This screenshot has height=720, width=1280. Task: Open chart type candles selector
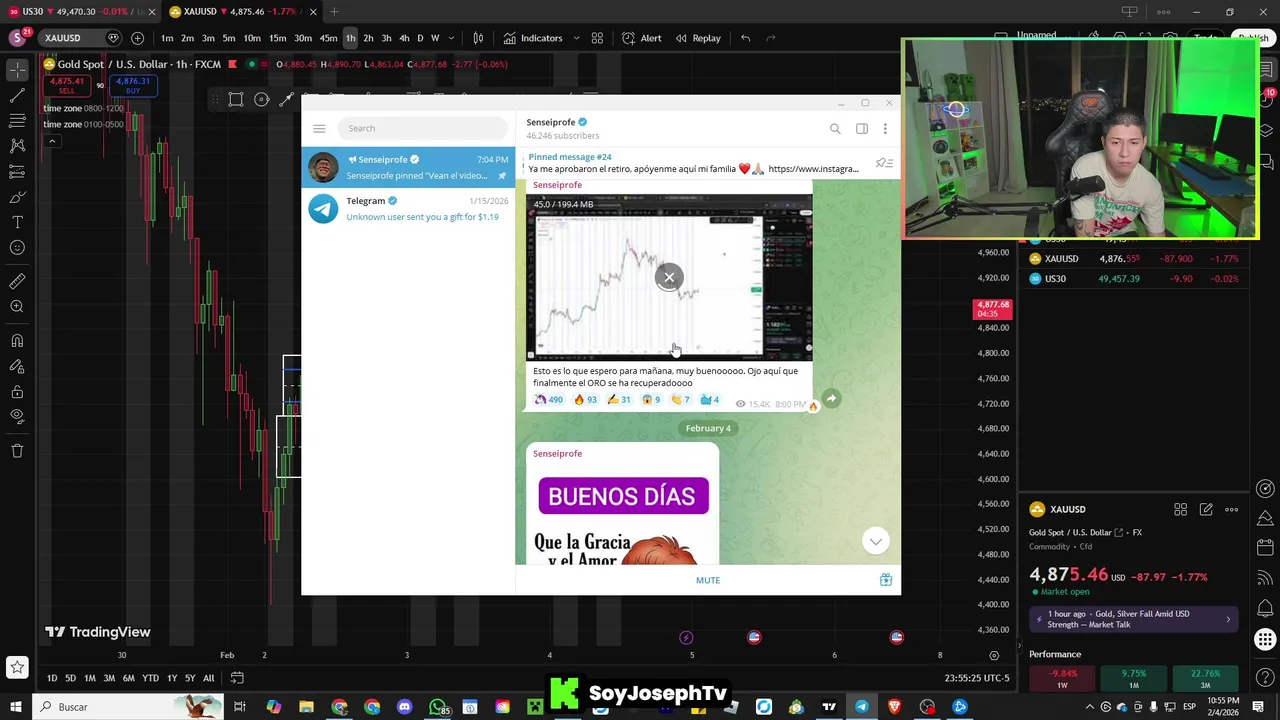(478, 38)
